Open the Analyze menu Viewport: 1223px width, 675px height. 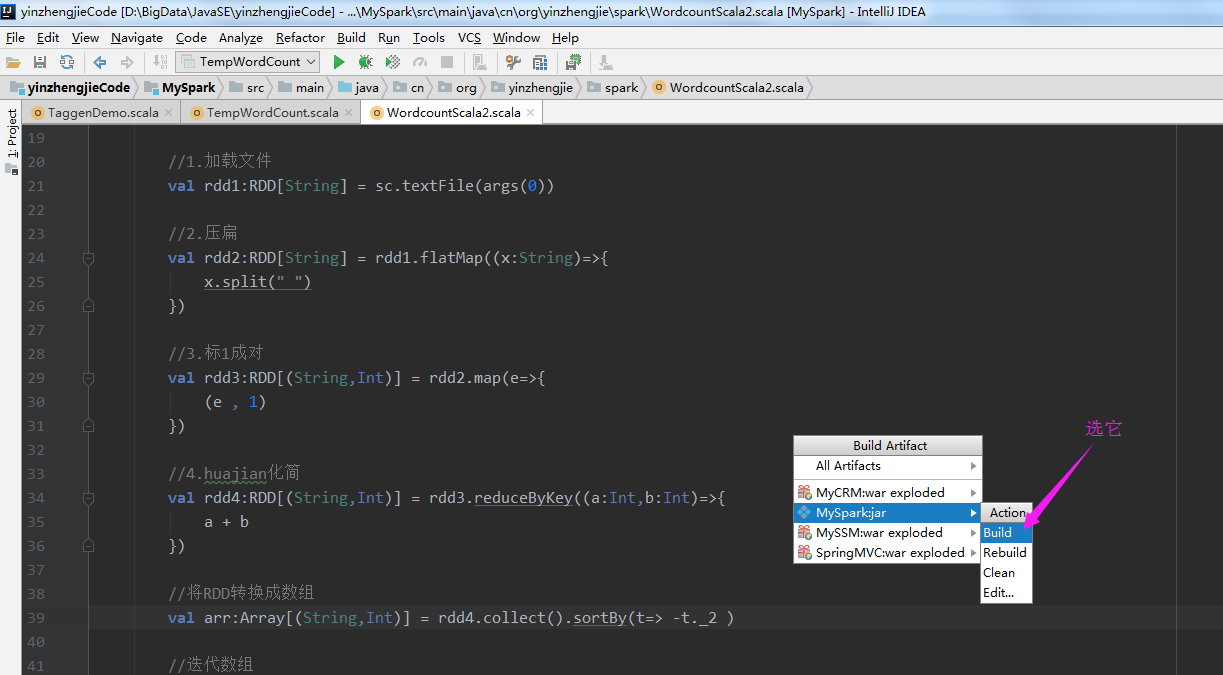241,37
